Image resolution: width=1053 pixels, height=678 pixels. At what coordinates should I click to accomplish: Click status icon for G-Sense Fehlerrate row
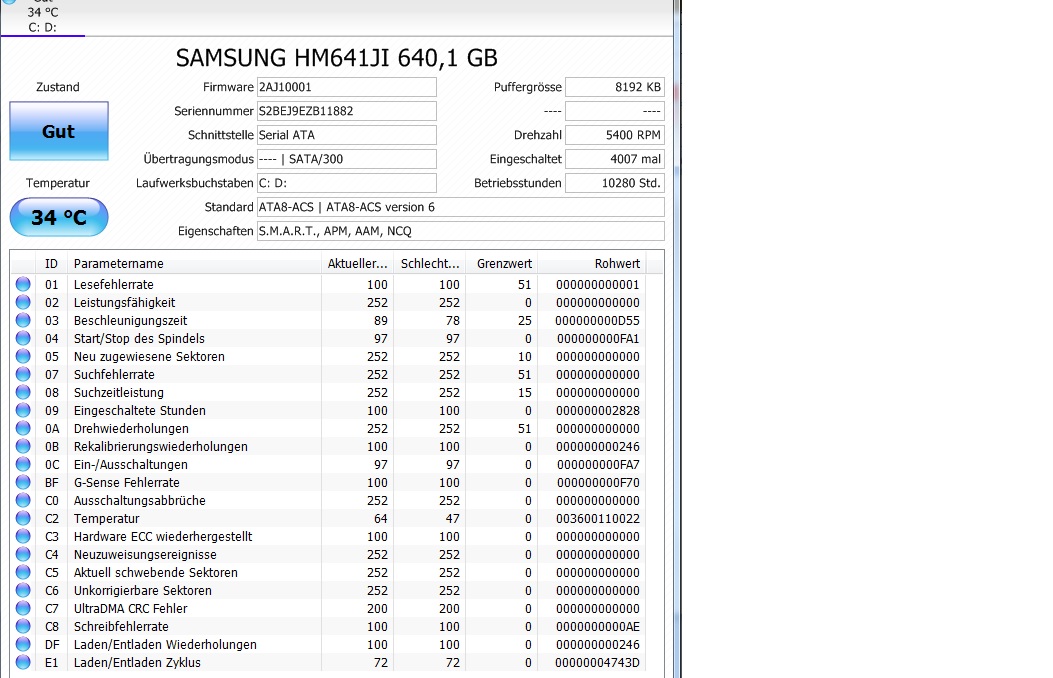coord(24,482)
